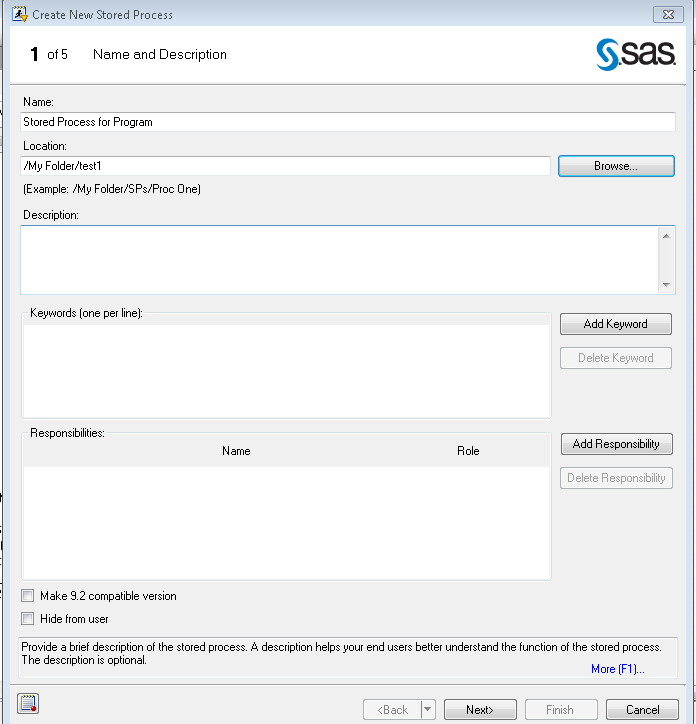696x724 pixels.
Task: Click into the Name text field
Action: [348, 122]
